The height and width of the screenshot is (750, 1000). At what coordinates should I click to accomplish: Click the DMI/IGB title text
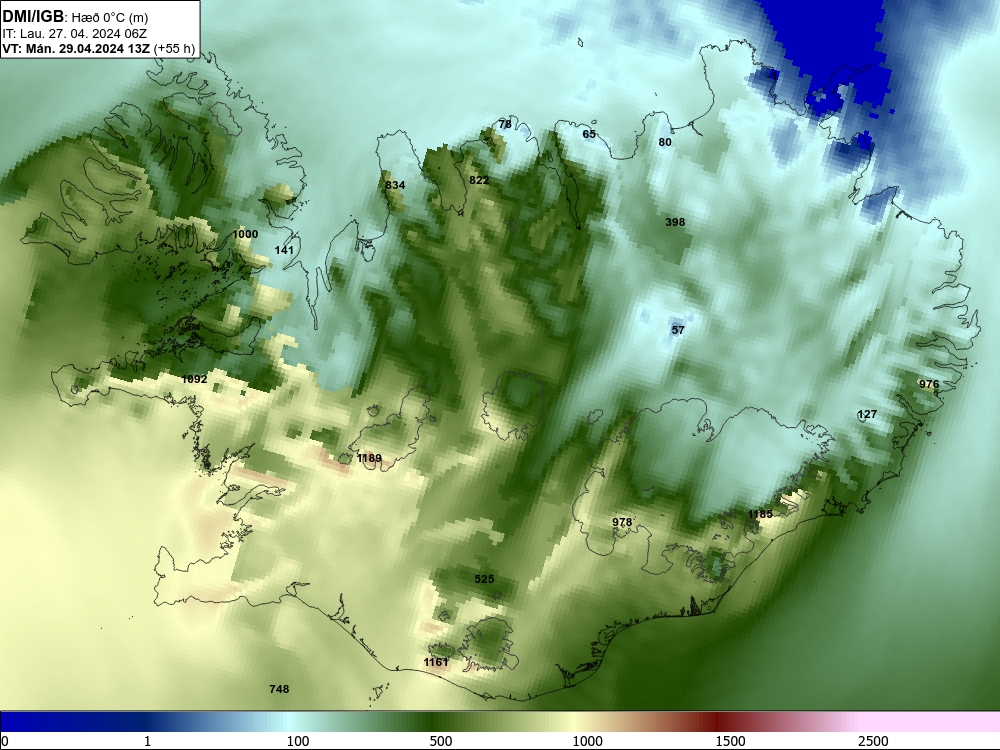33,17
